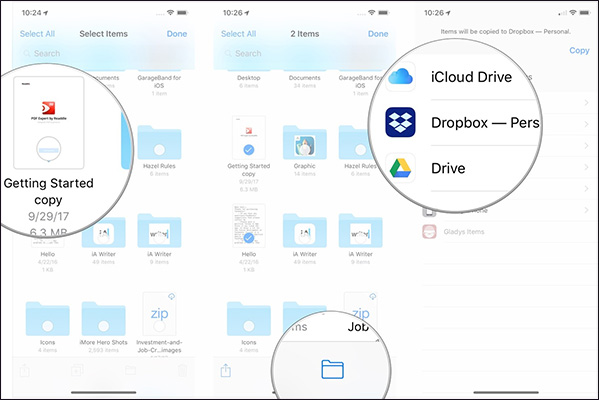The width and height of the screenshot is (599, 400).
Task: Tap the Google Drive triangle icon
Action: (400, 168)
